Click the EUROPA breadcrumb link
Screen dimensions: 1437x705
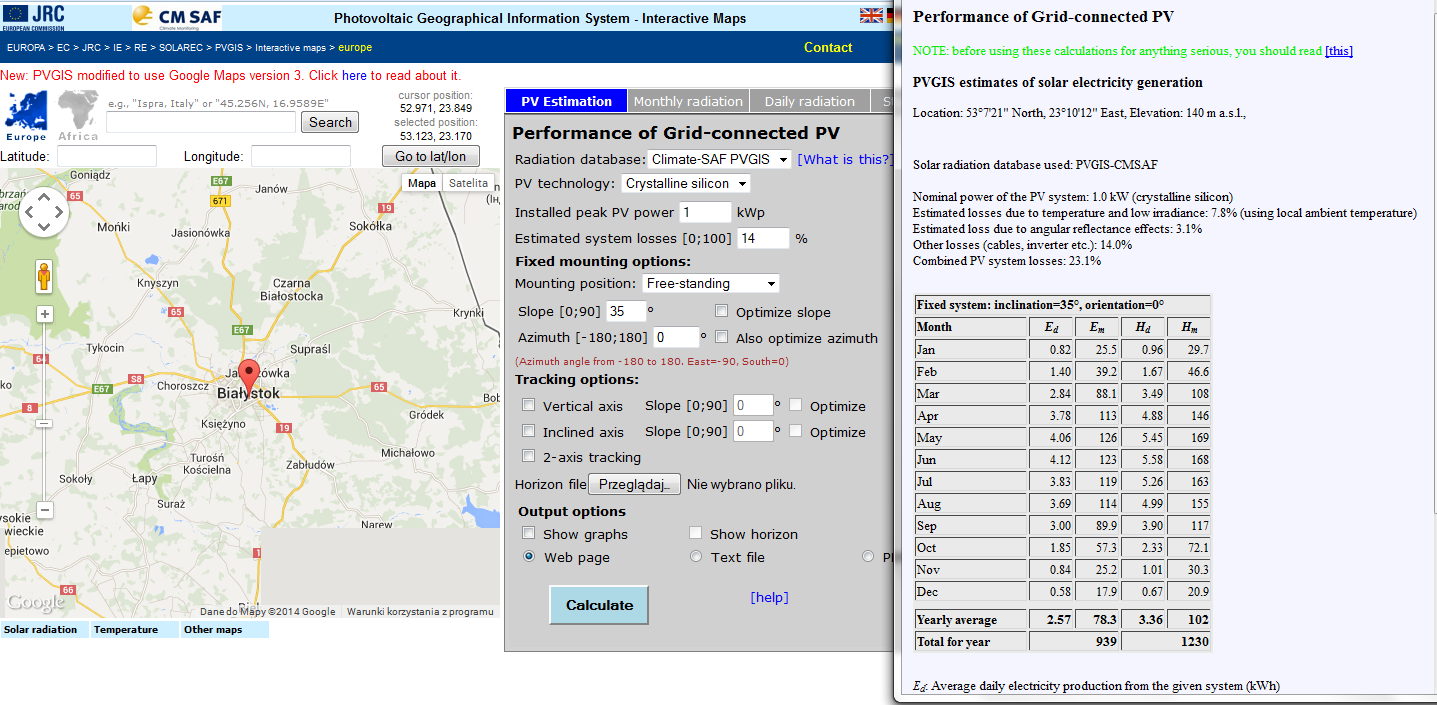tap(27, 47)
